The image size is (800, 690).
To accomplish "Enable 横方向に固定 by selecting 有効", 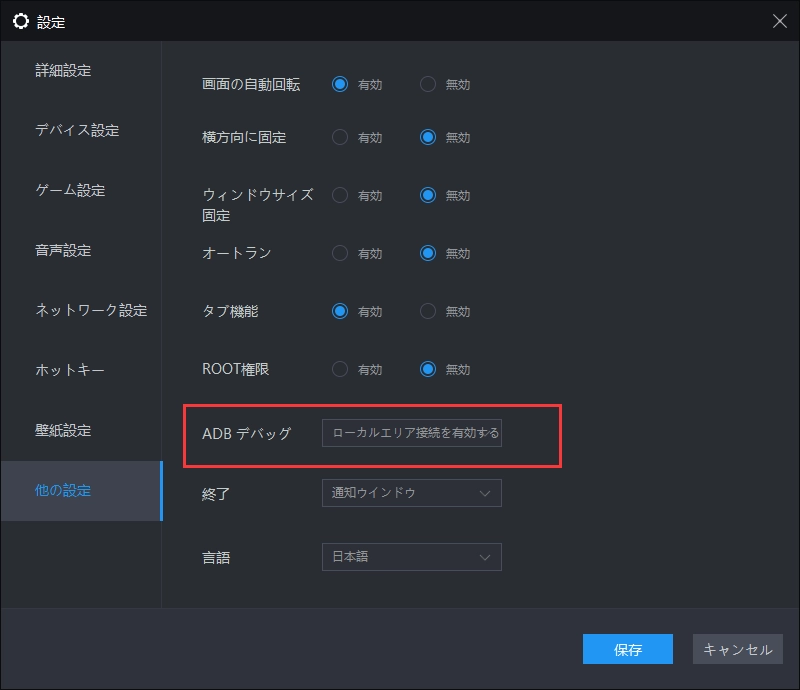I will pos(338,137).
